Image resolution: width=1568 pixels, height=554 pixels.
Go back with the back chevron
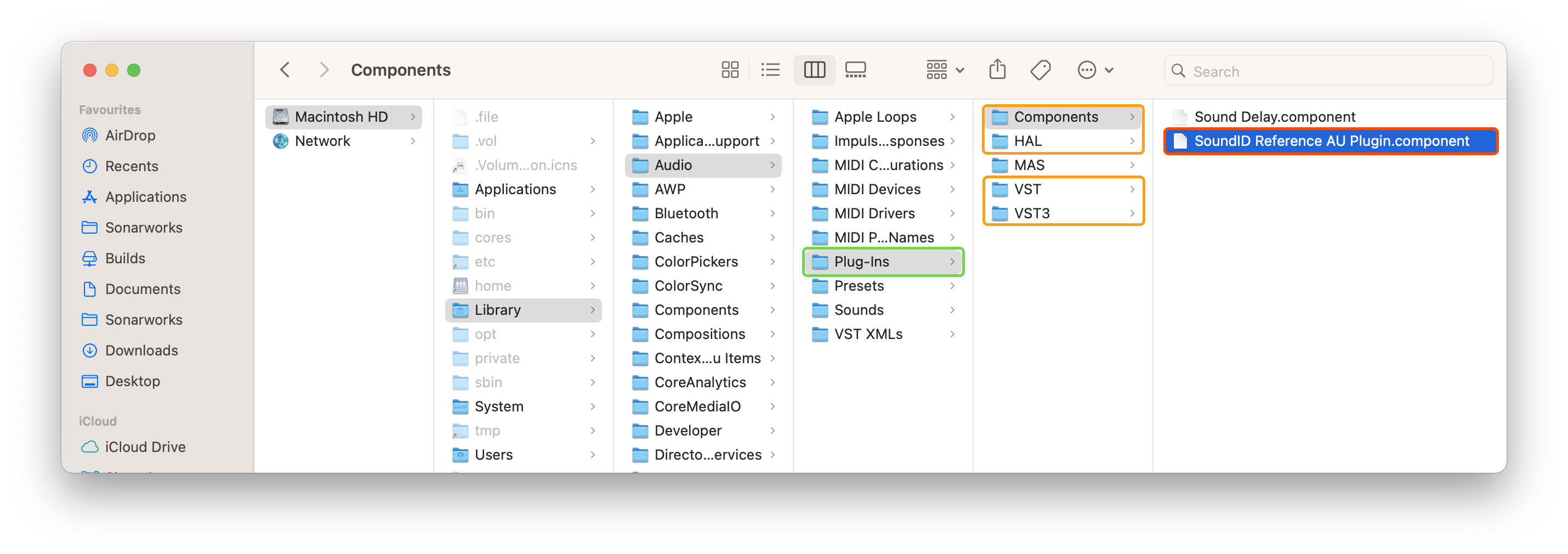pyautogui.click(x=284, y=70)
